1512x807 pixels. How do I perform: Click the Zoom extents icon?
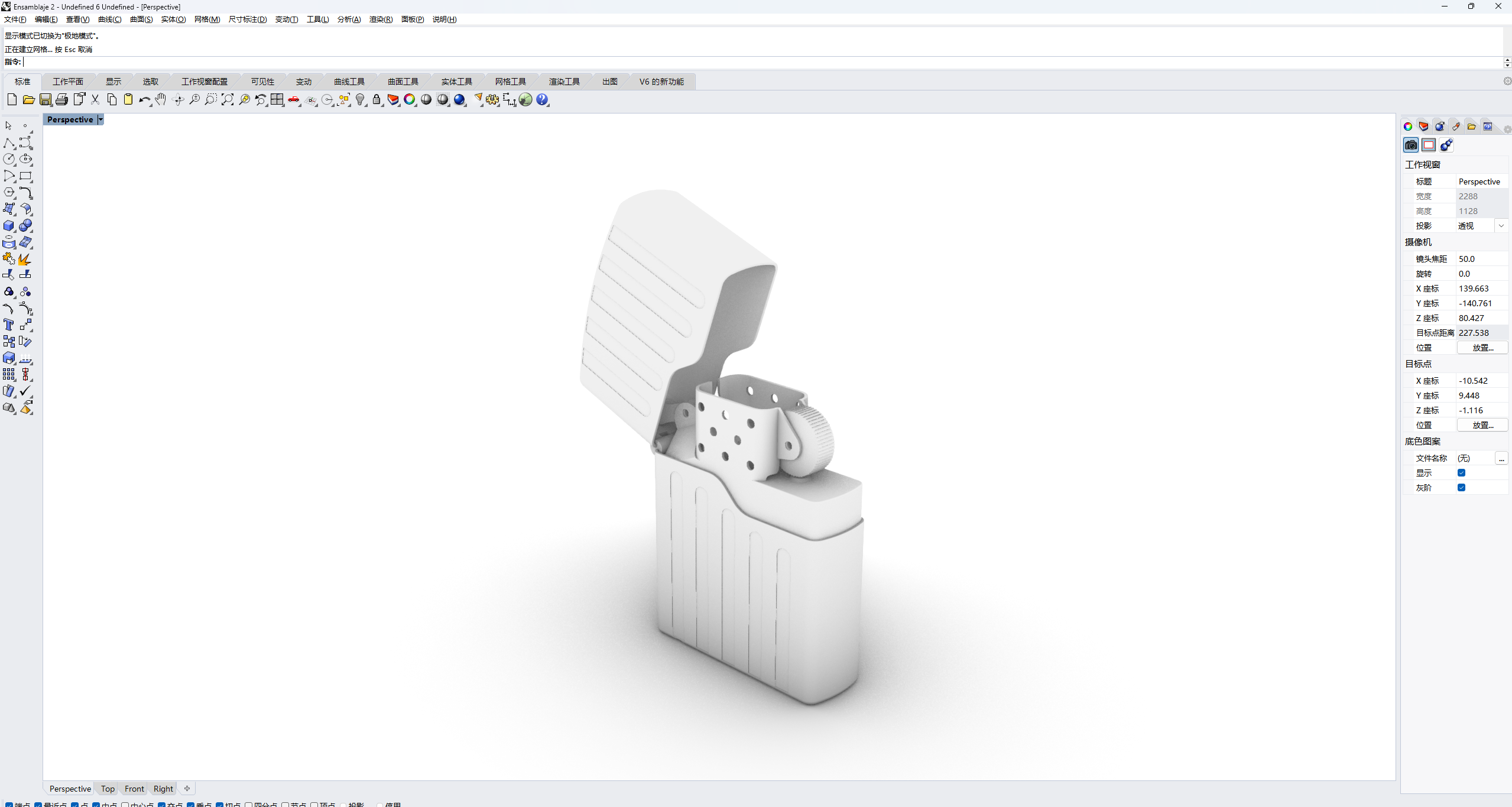coord(228,99)
